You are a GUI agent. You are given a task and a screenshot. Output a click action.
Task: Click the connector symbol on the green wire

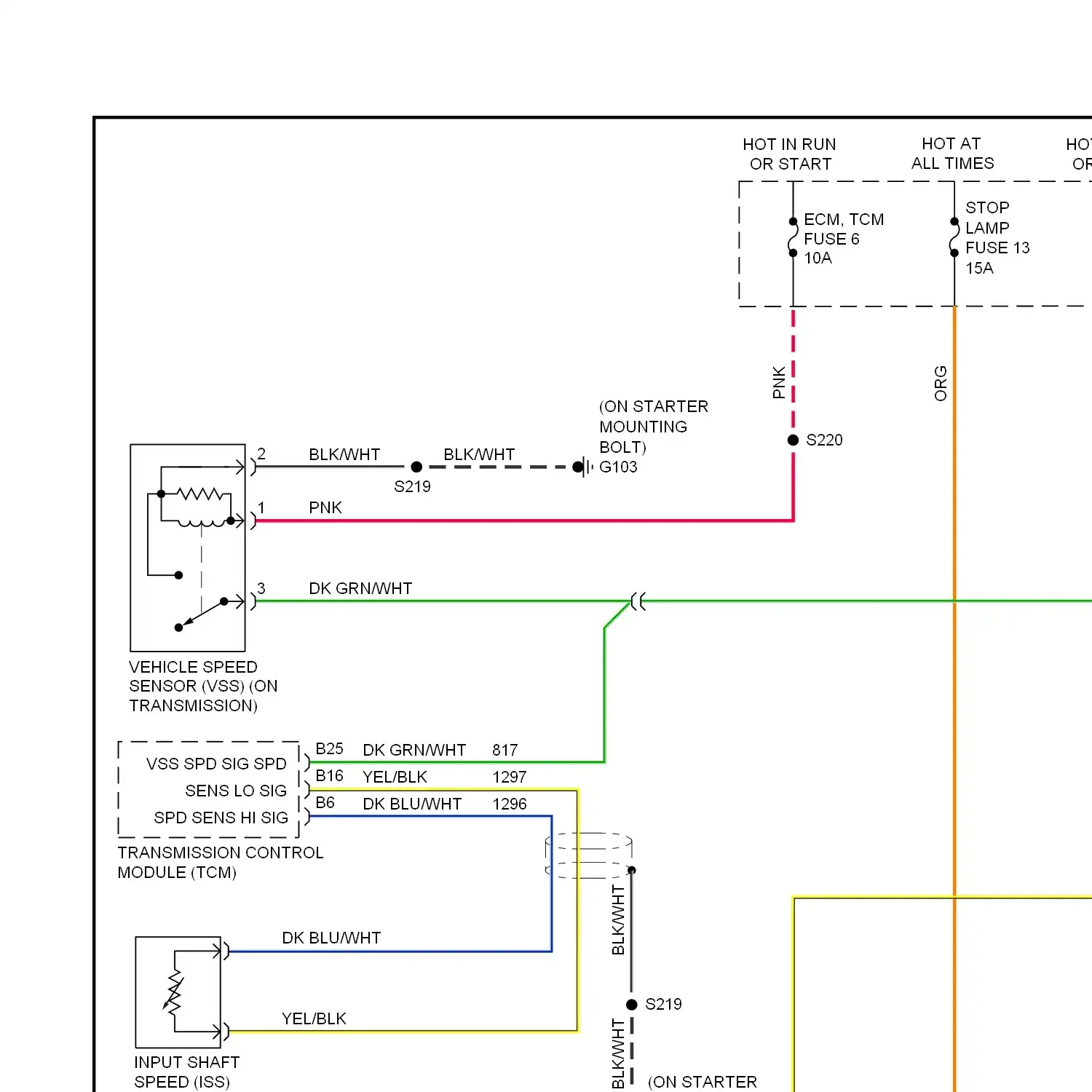(x=638, y=601)
